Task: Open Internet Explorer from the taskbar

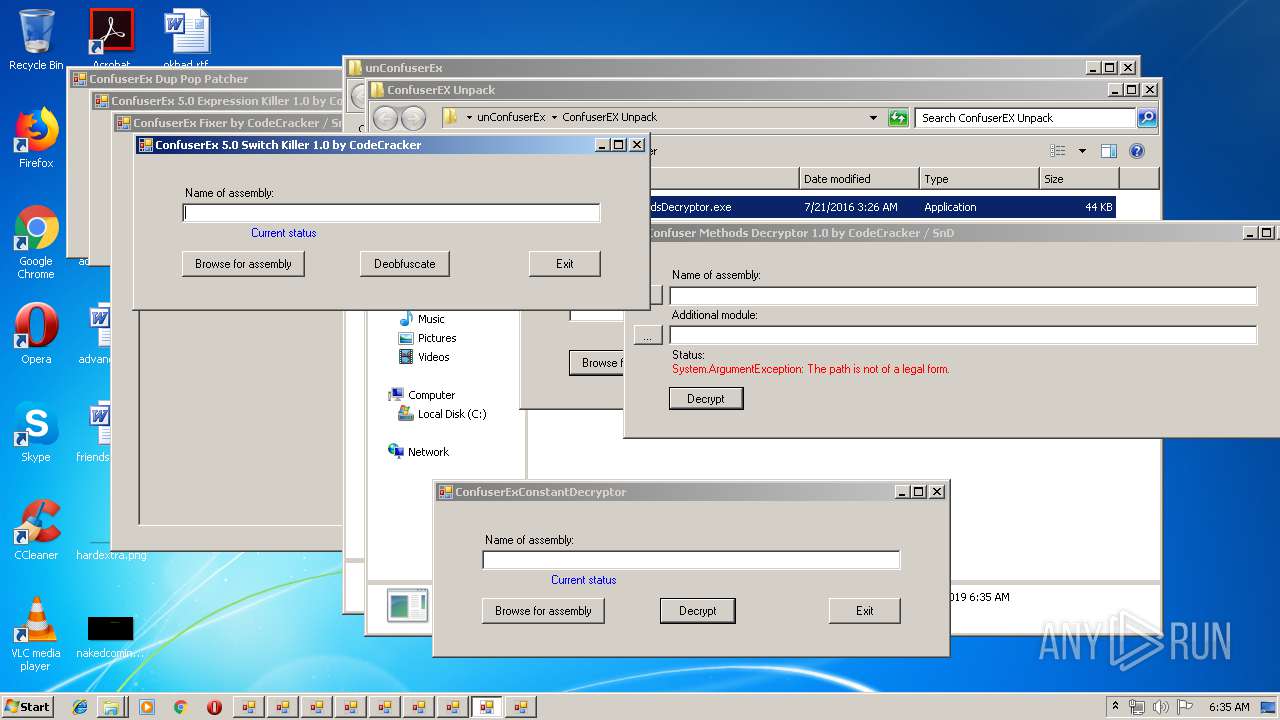Action: click(x=80, y=707)
